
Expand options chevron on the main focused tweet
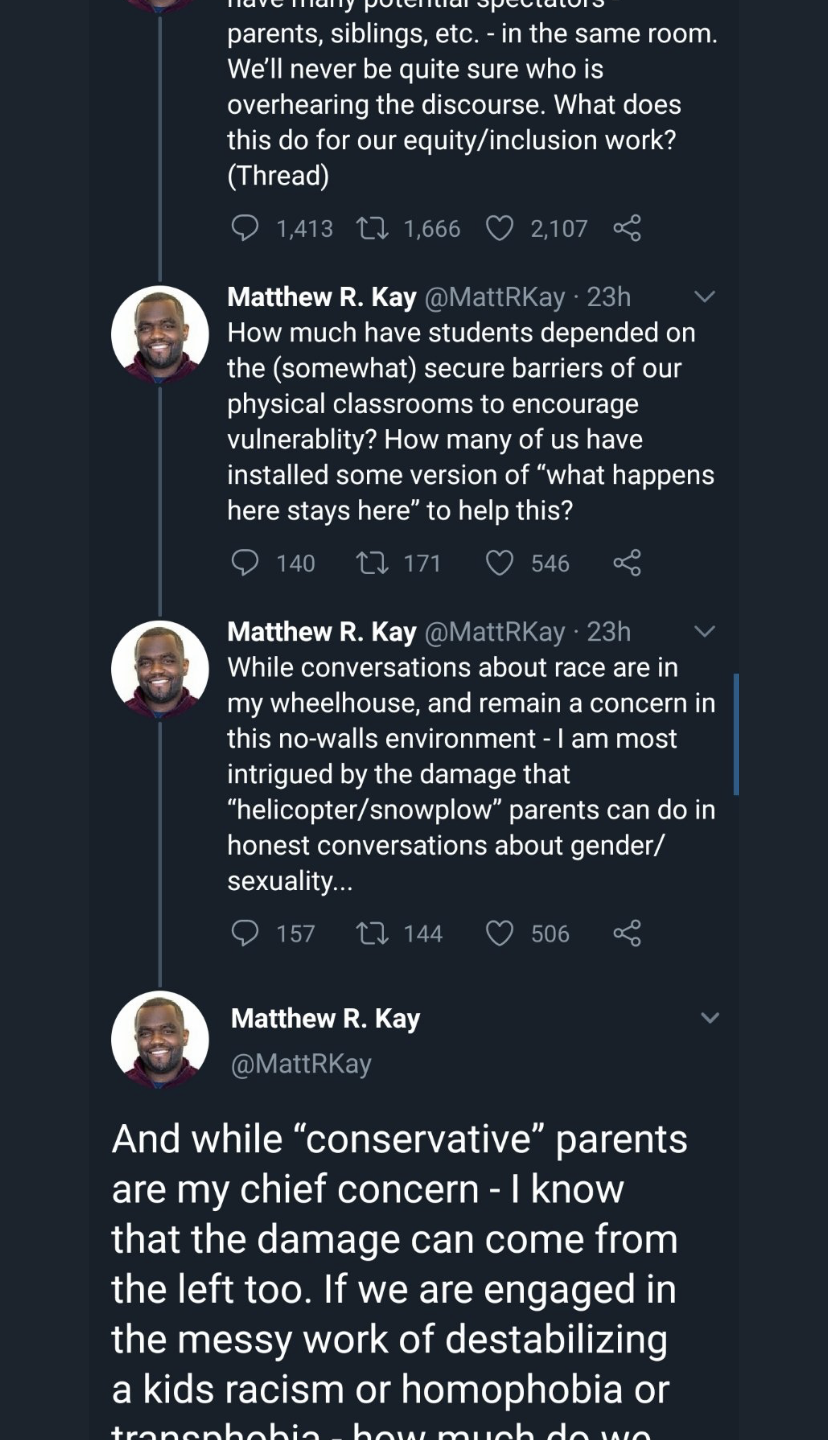coord(710,1018)
